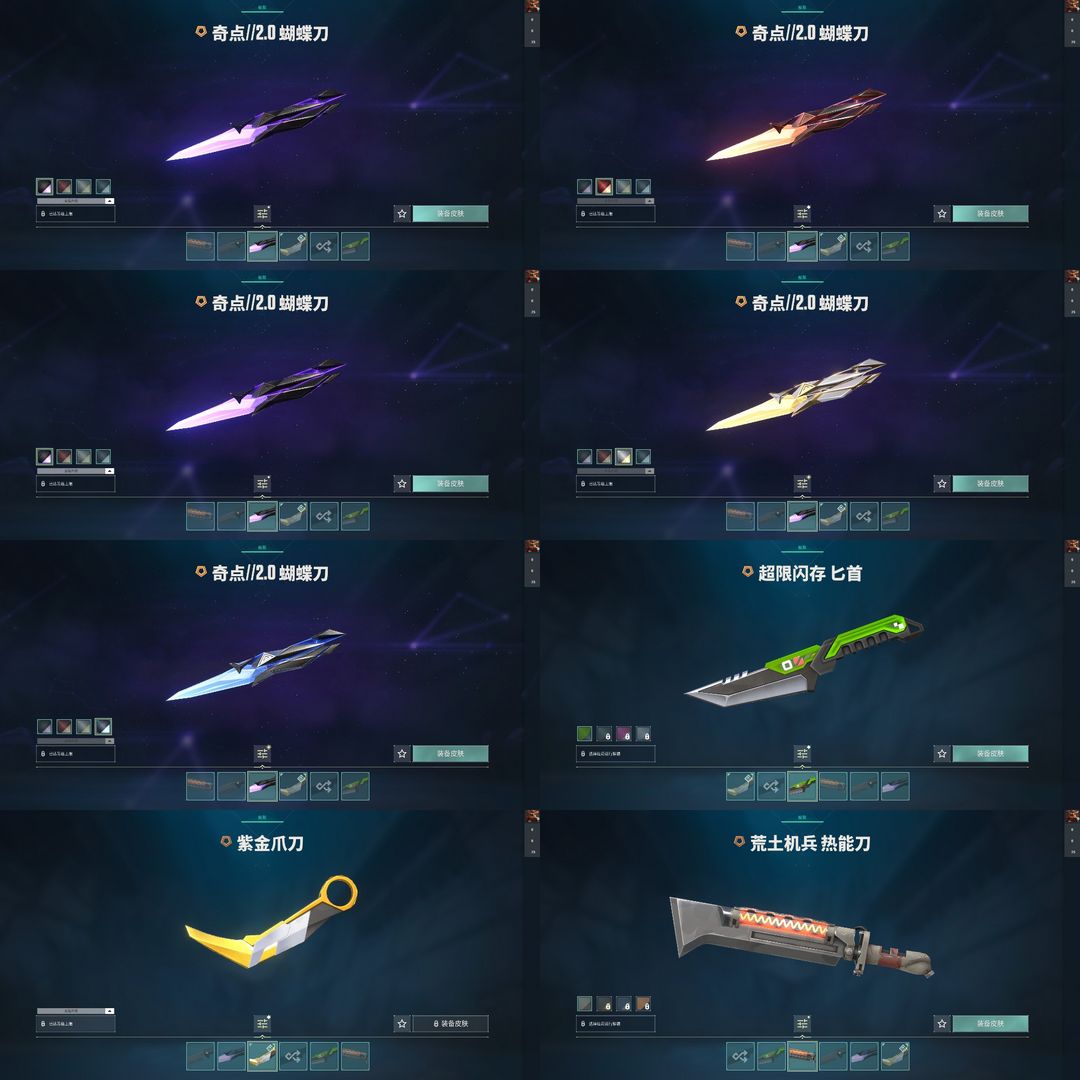Pick the locked purple variant swatch under 超限闪存 匕首
The image size is (1080, 1080).
[x=623, y=734]
